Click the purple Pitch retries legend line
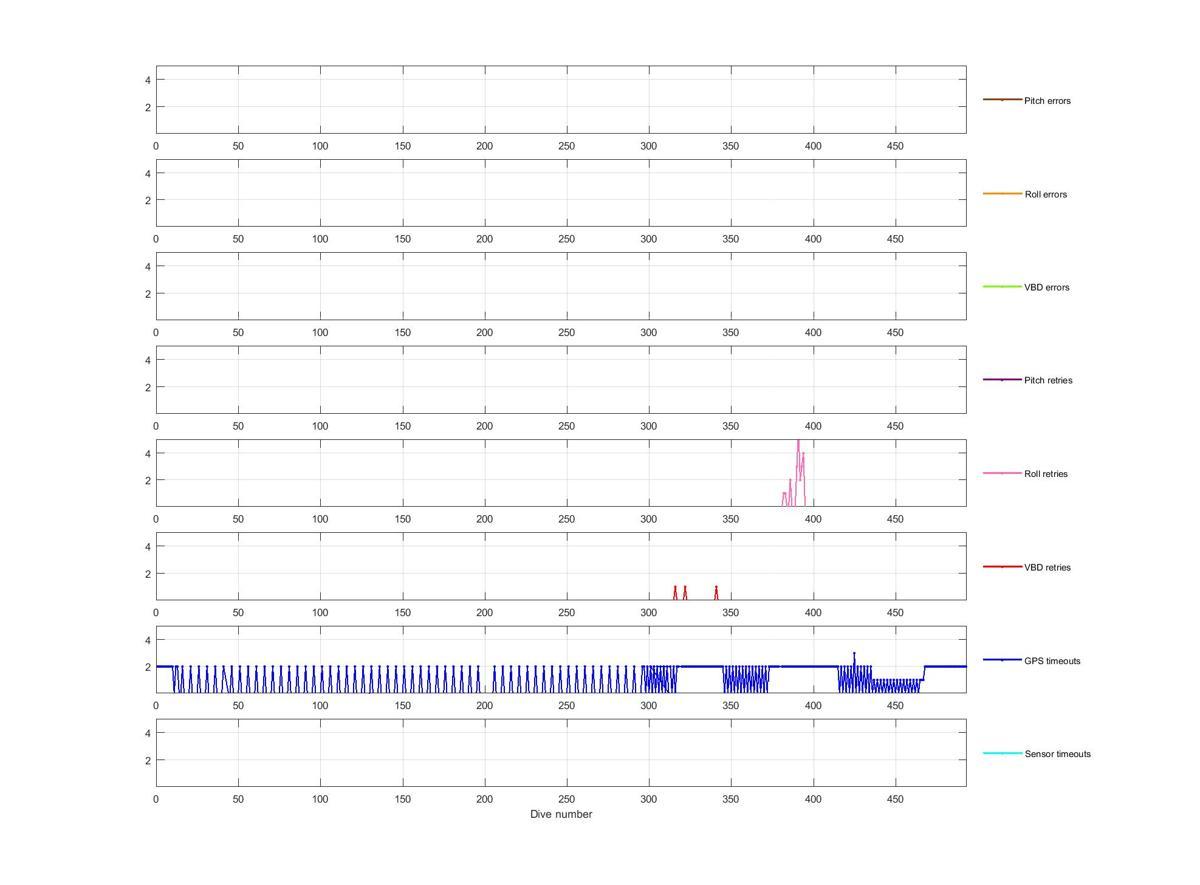Screen dimensions: 1200x885 click(x=1002, y=380)
